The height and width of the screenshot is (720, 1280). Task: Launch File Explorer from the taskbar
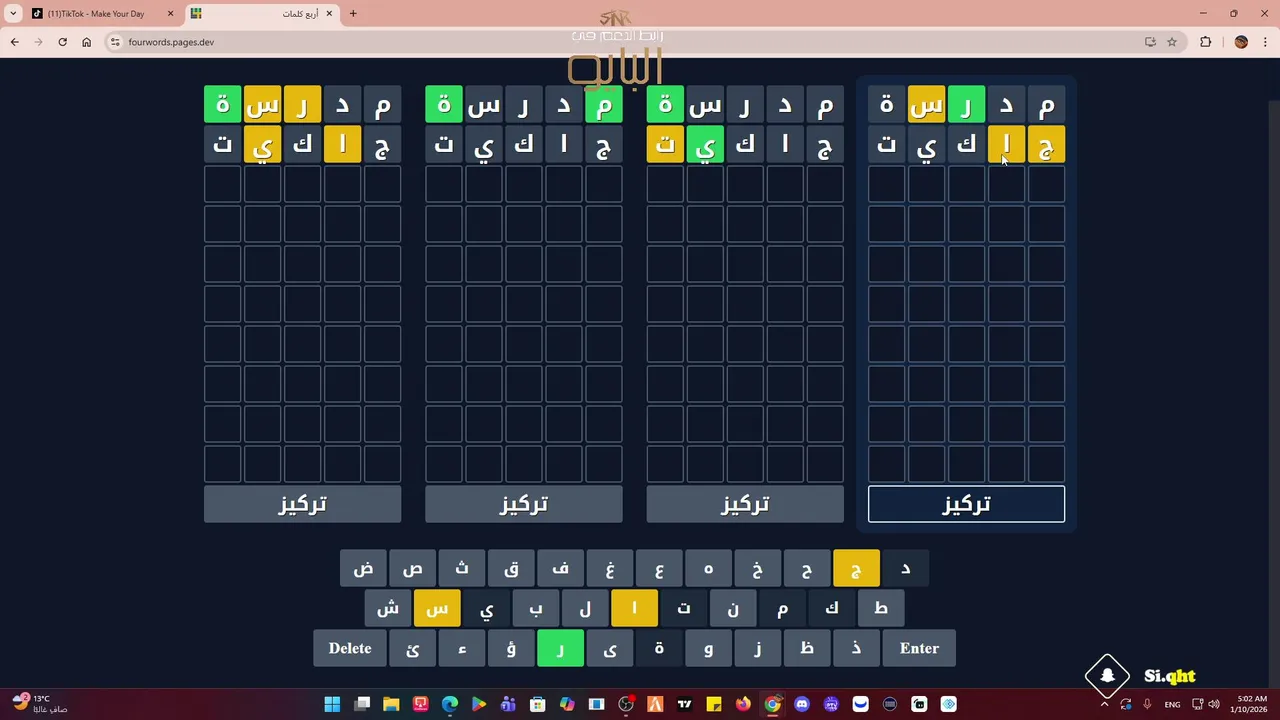coord(391,704)
